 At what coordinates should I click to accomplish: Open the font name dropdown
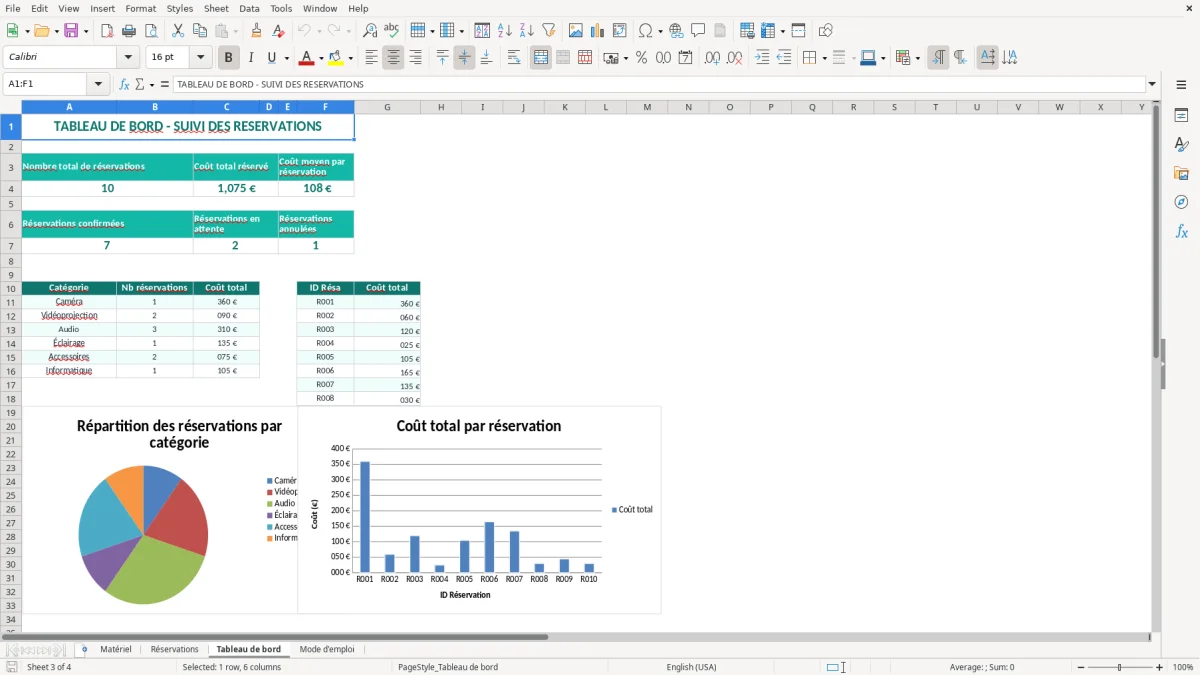point(128,58)
